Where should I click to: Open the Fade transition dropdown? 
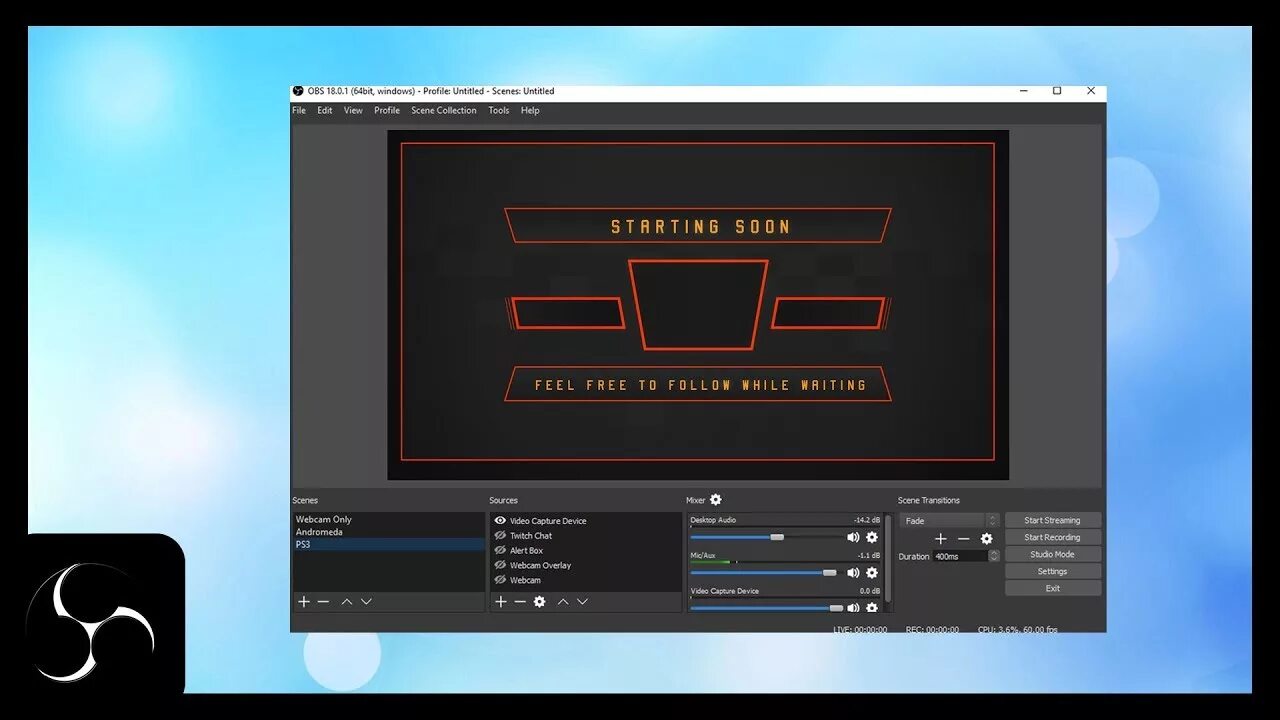949,521
